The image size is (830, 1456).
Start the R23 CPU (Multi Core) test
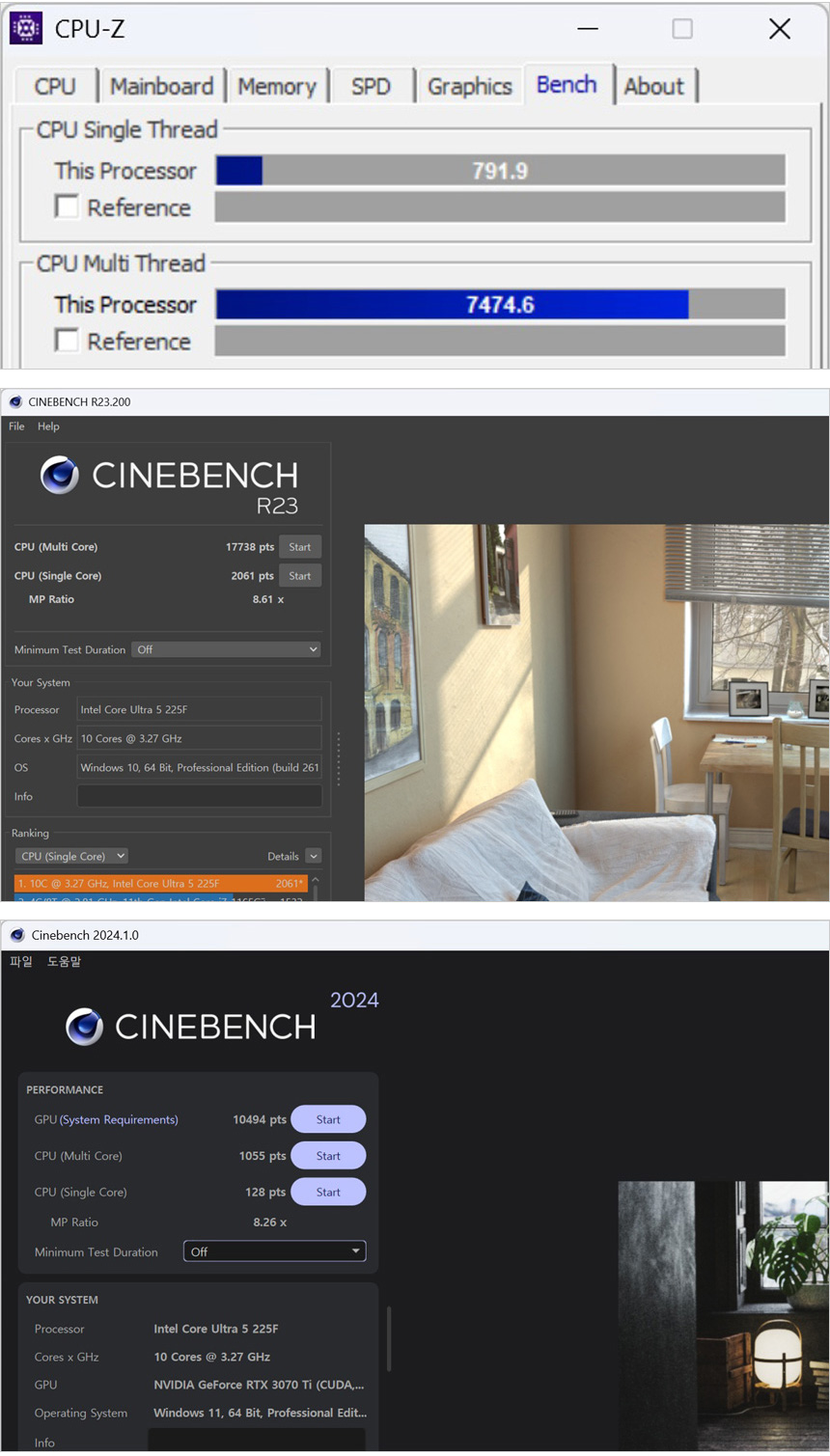point(299,547)
